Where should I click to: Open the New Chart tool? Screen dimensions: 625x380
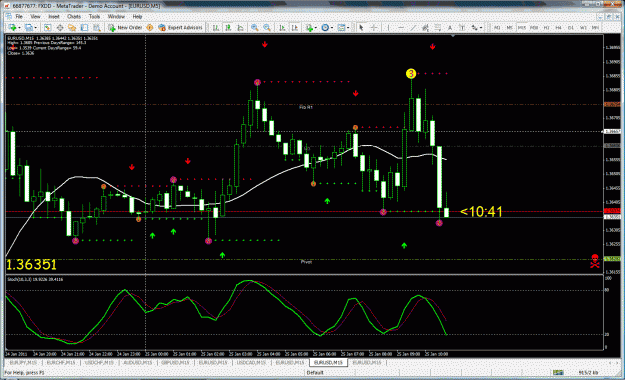point(12,28)
